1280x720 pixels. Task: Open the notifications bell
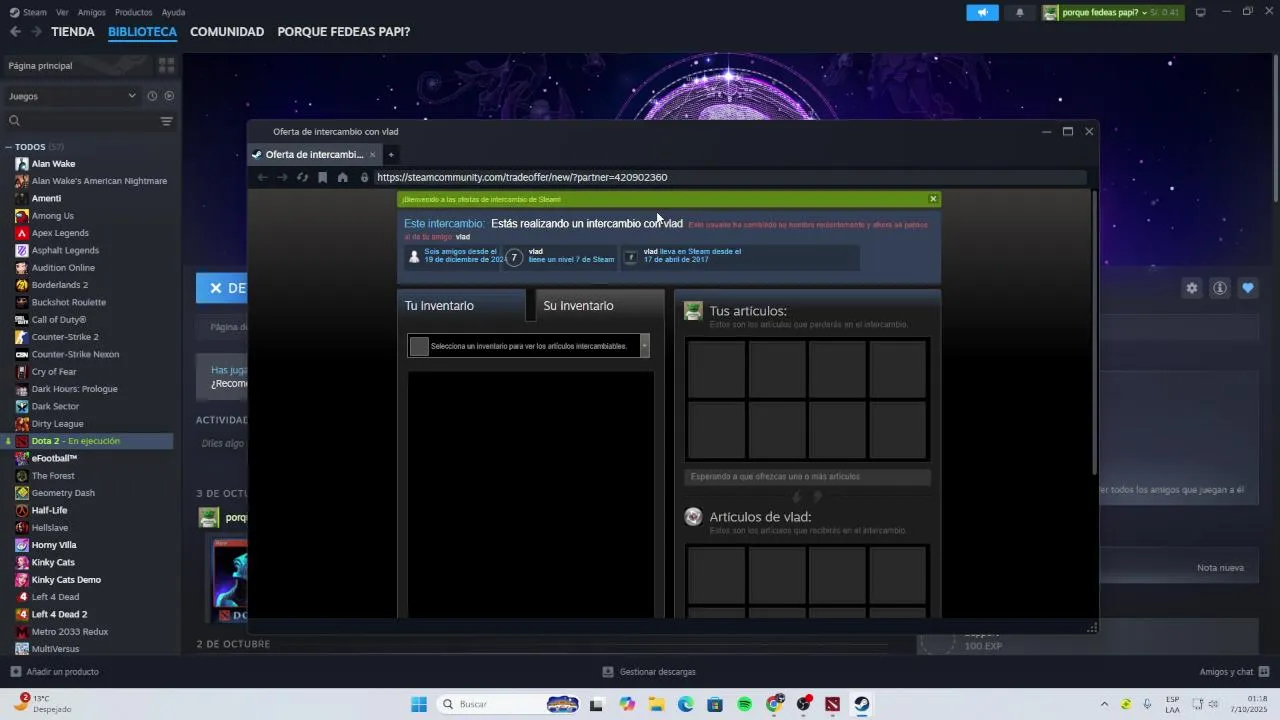point(1019,12)
